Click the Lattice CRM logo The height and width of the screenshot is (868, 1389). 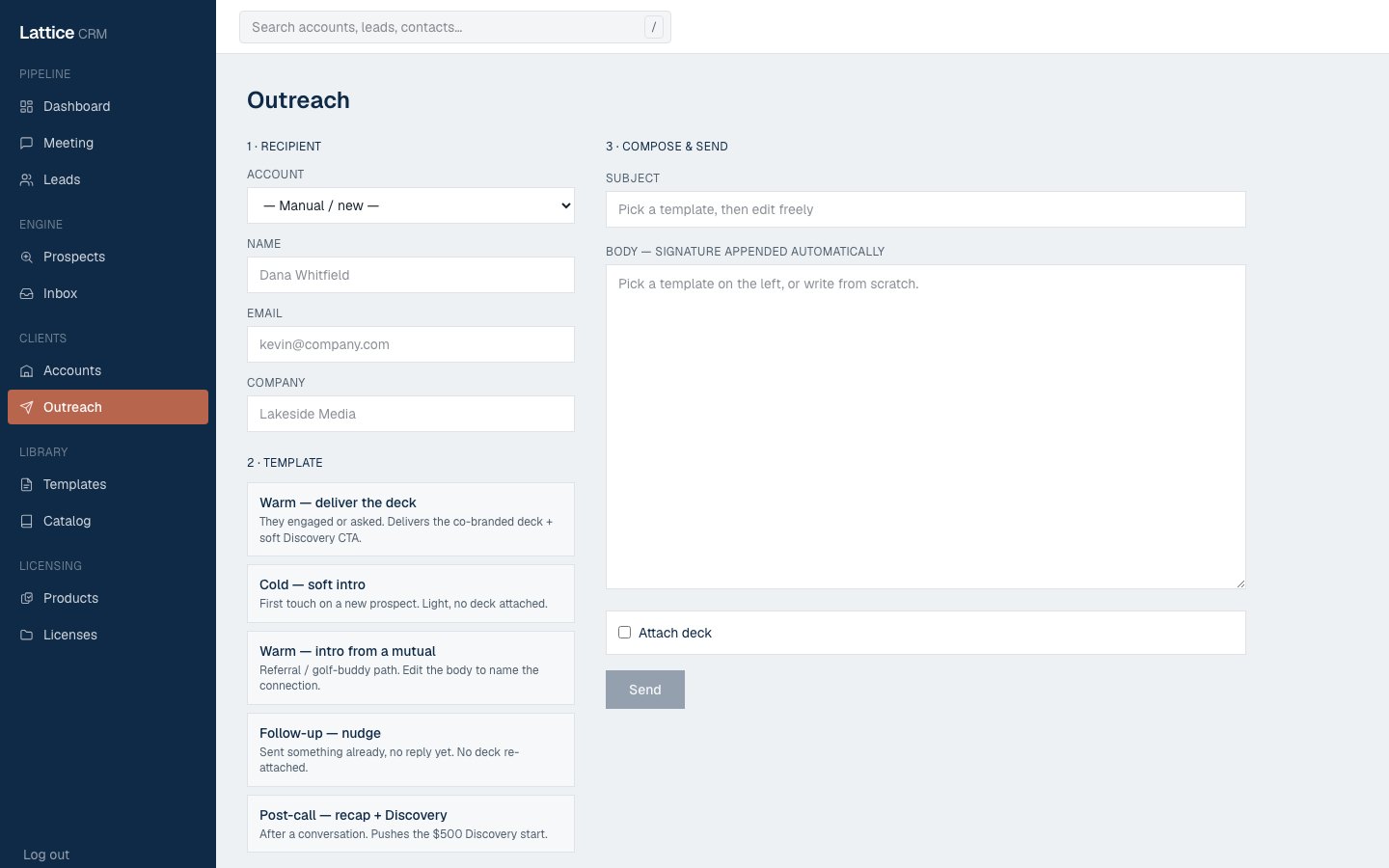pyautogui.click(x=63, y=33)
